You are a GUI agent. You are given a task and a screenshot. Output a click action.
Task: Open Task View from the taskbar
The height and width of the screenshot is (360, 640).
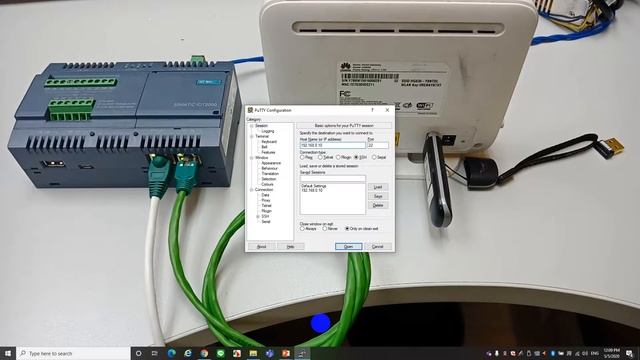click(x=155, y=353)
